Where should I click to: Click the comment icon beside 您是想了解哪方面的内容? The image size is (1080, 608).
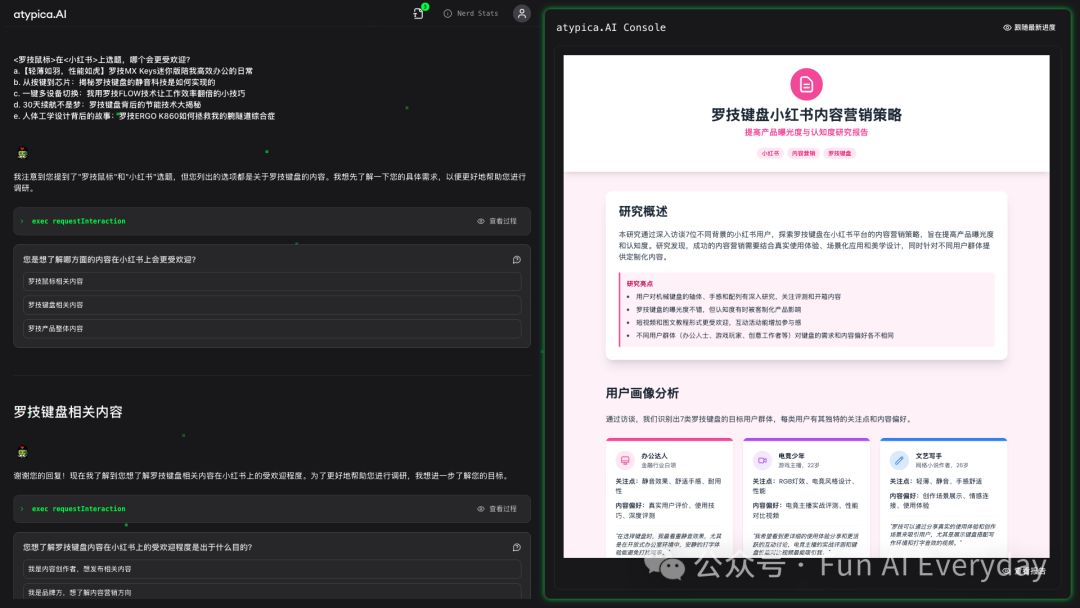coord(517,260)
